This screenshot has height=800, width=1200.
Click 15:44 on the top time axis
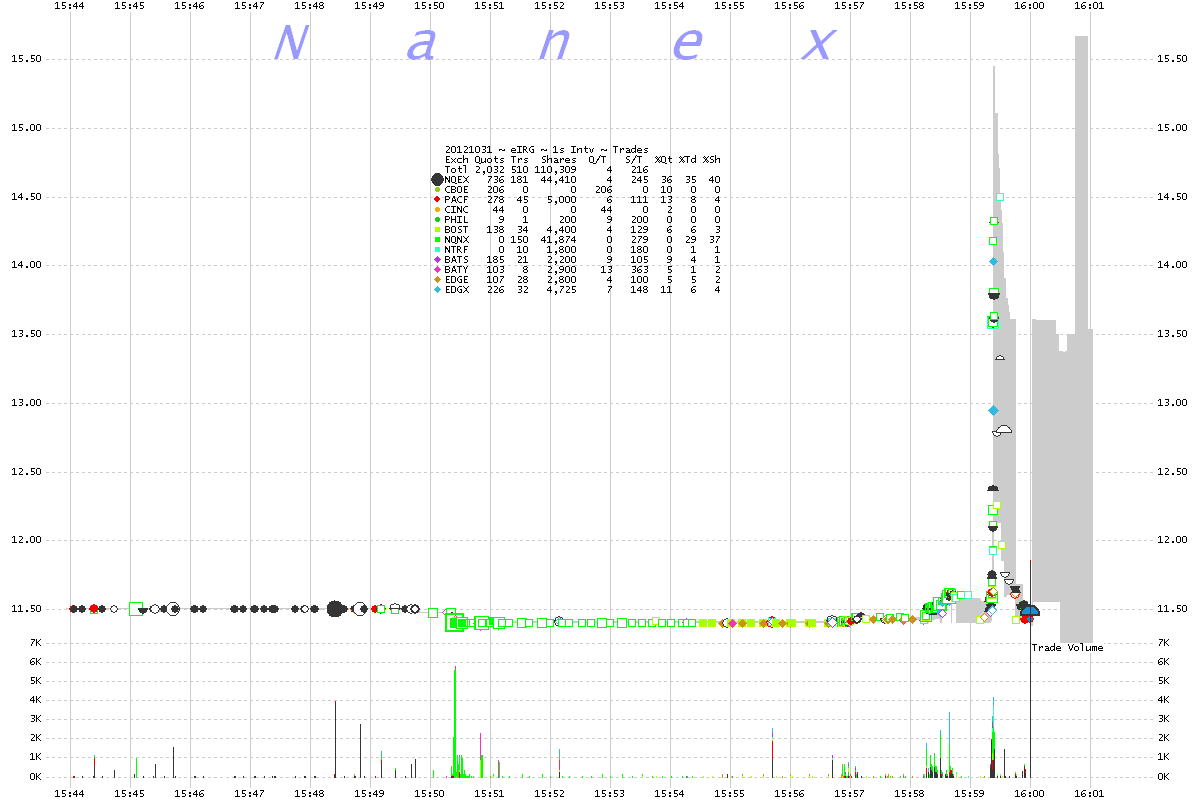tap(70, 6)
